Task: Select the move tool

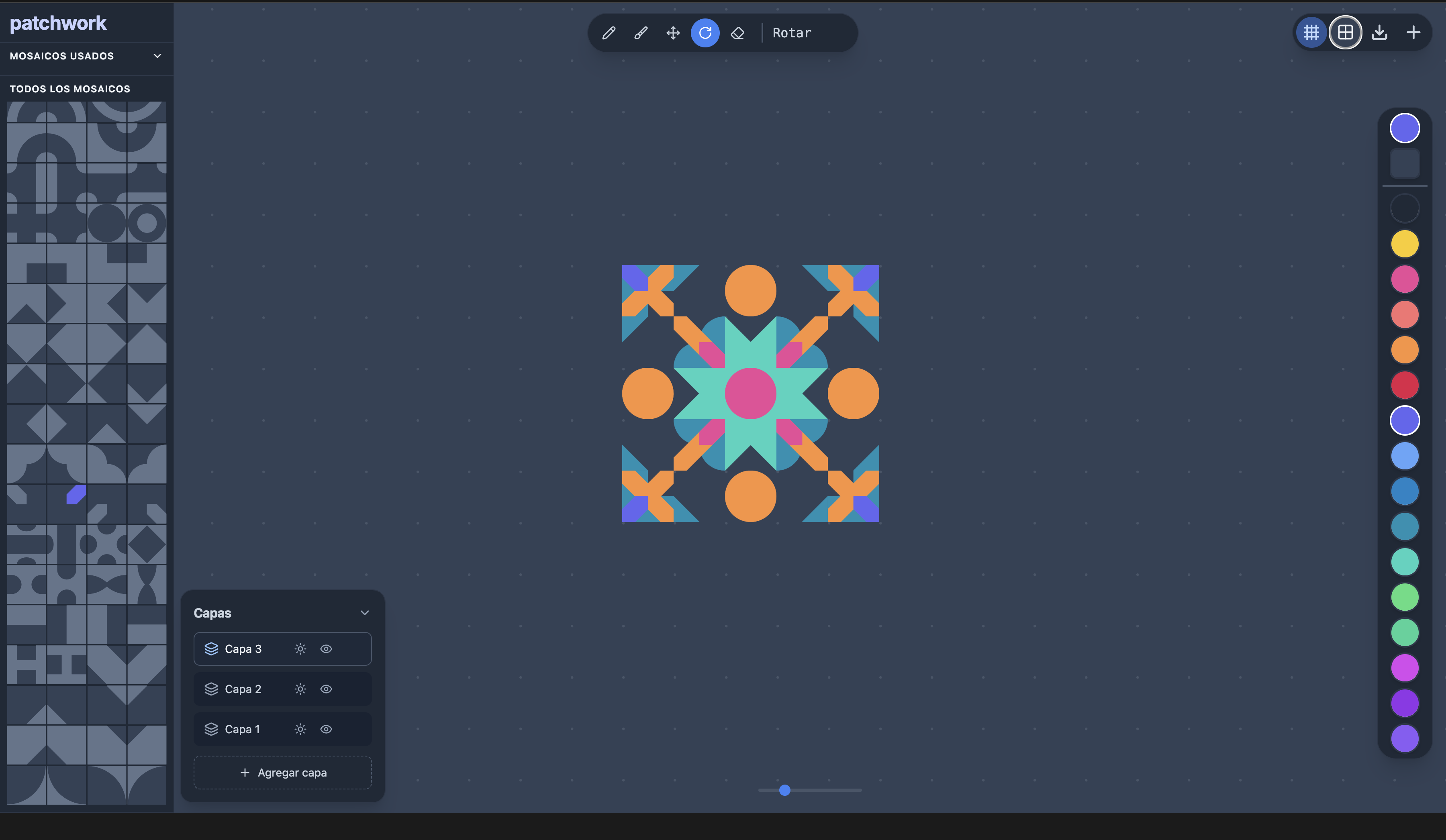Action: [x=673, y=33]
